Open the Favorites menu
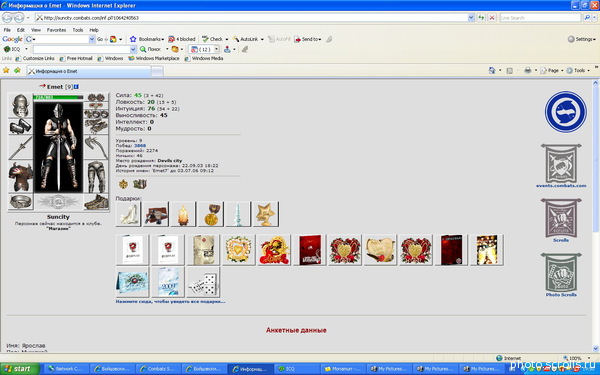 tap(56, 30)
